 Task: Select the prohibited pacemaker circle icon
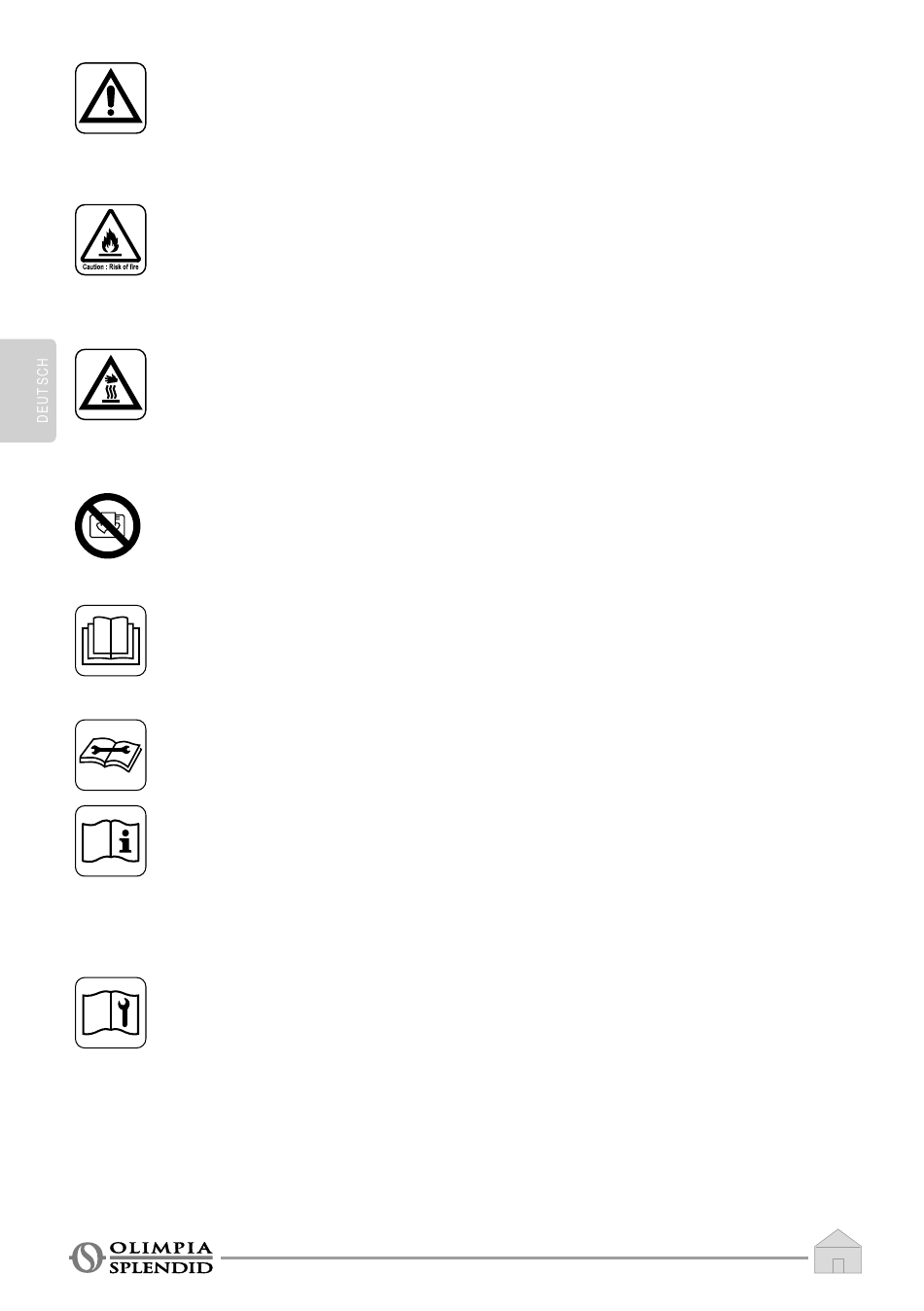click(108, 525)
